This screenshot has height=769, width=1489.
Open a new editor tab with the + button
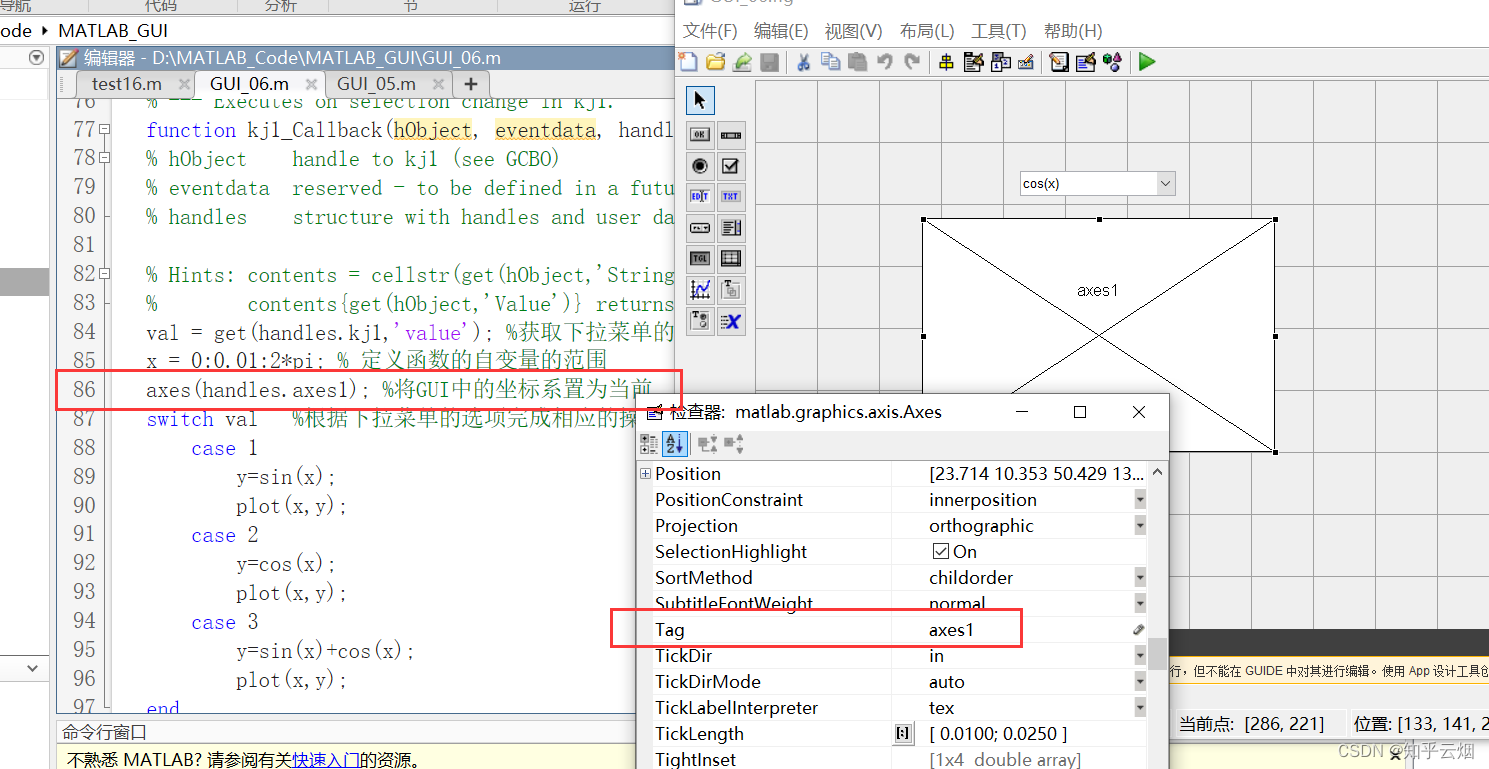[x=470, y=84]
